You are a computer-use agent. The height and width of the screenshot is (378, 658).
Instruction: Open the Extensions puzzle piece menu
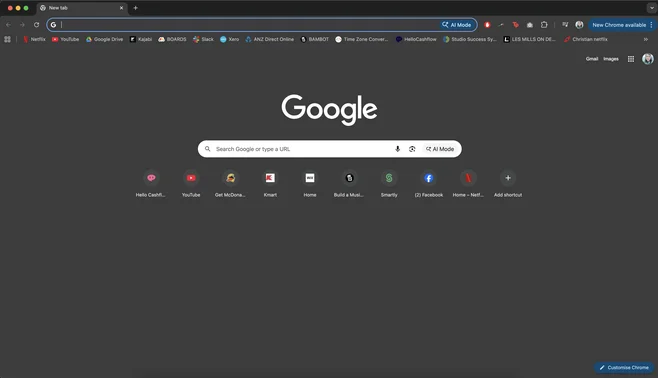[544, 25]
